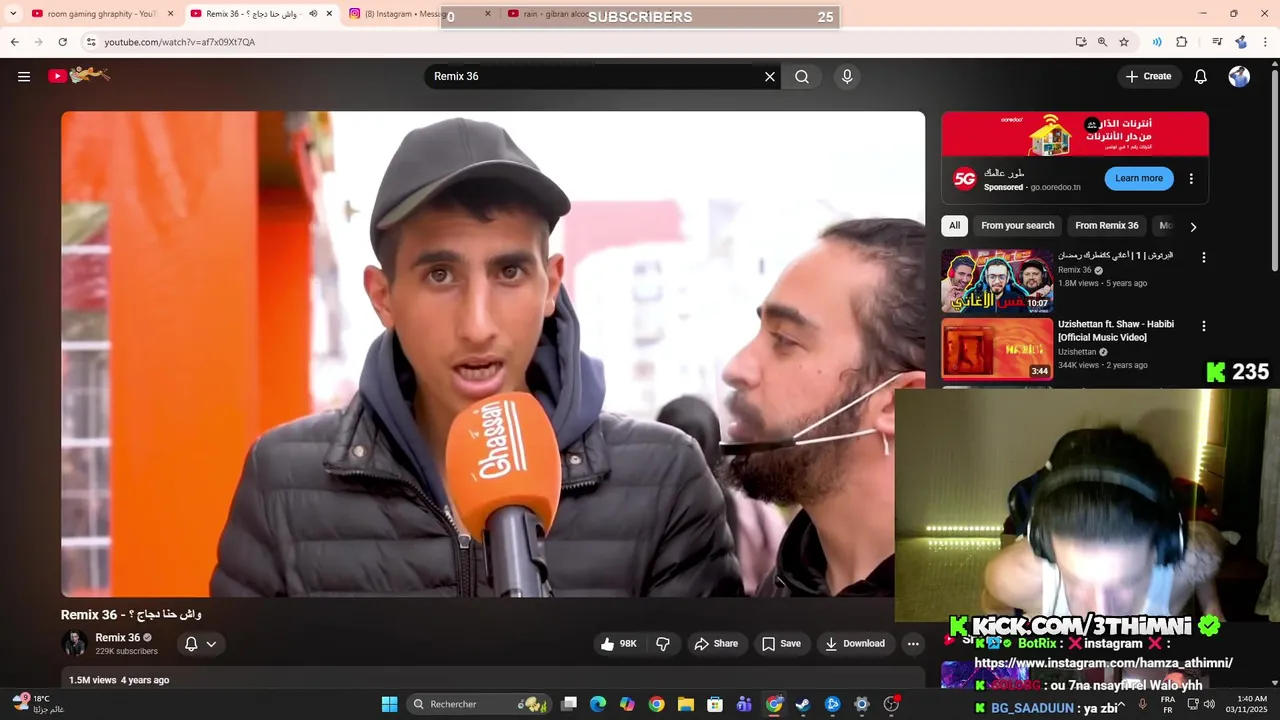1280x720 pixels.
Task: Open the Chrome three-dot menu
Action: point(1266,42)
